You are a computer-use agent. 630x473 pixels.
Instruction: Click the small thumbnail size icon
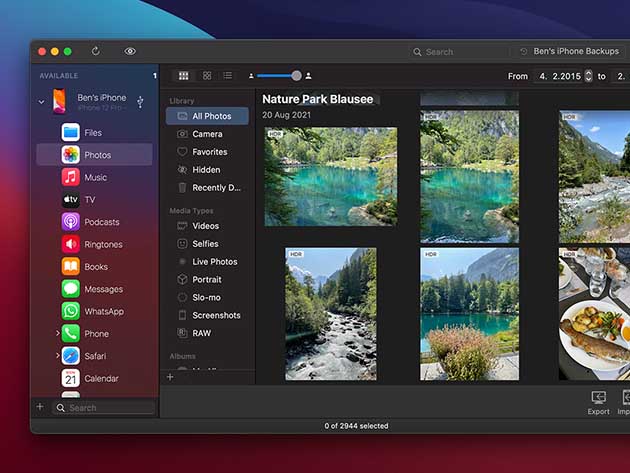pos(251,76)
